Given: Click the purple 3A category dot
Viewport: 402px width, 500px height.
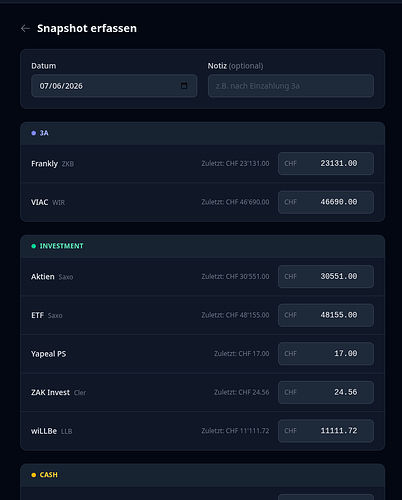Looking at the screenshot, I should coord(34,133).
